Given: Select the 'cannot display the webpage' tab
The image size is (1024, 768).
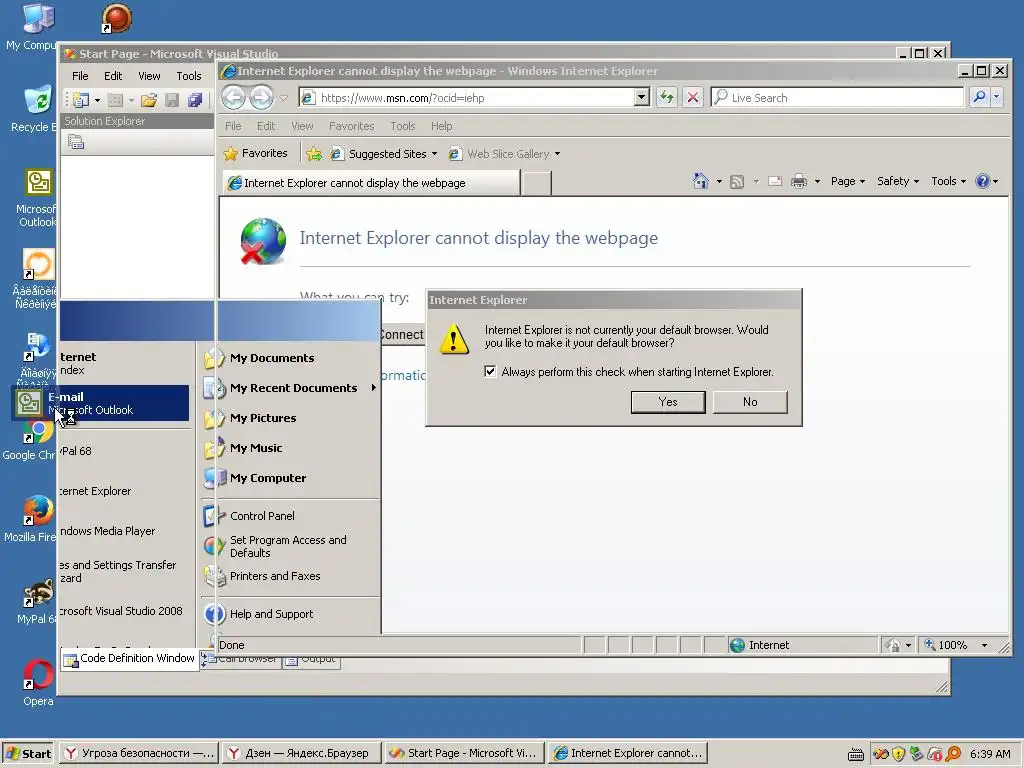Looking at the screenshot, I should [371, 183].
